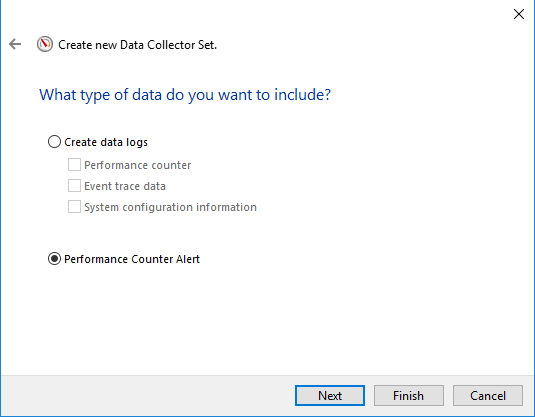Image resolution: width=535 pixels, height=417 pixels.
Task: Tick the Performance counter checkbox
Action: click(74, 164)
